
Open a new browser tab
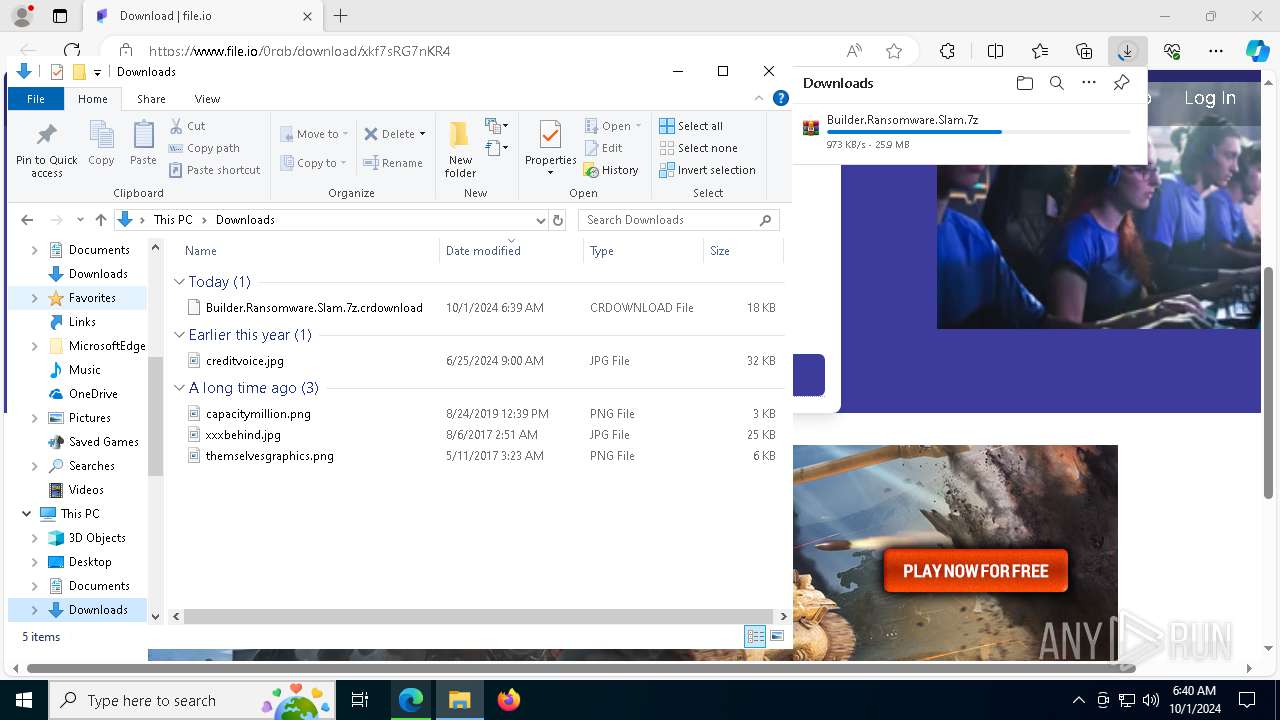pyautogui.click(x=341, y=16)
